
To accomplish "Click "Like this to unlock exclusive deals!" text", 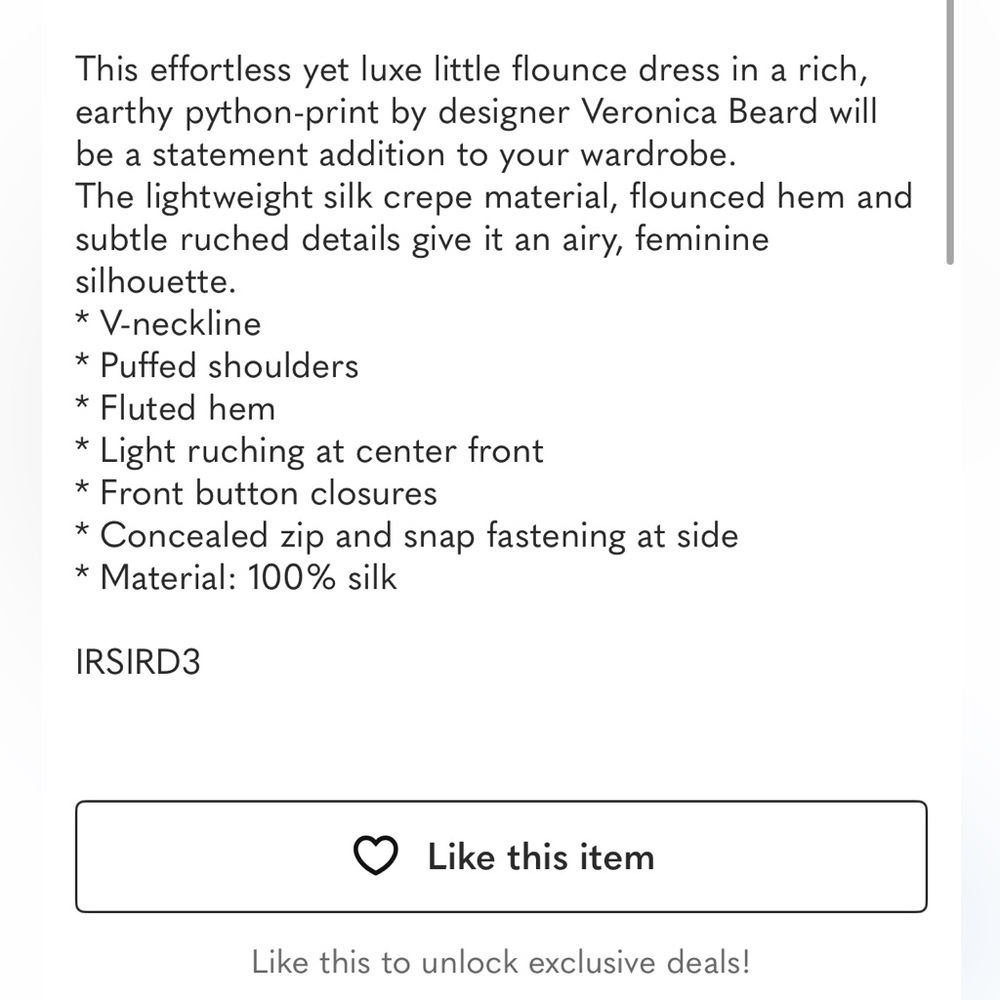I will (501, 962).
